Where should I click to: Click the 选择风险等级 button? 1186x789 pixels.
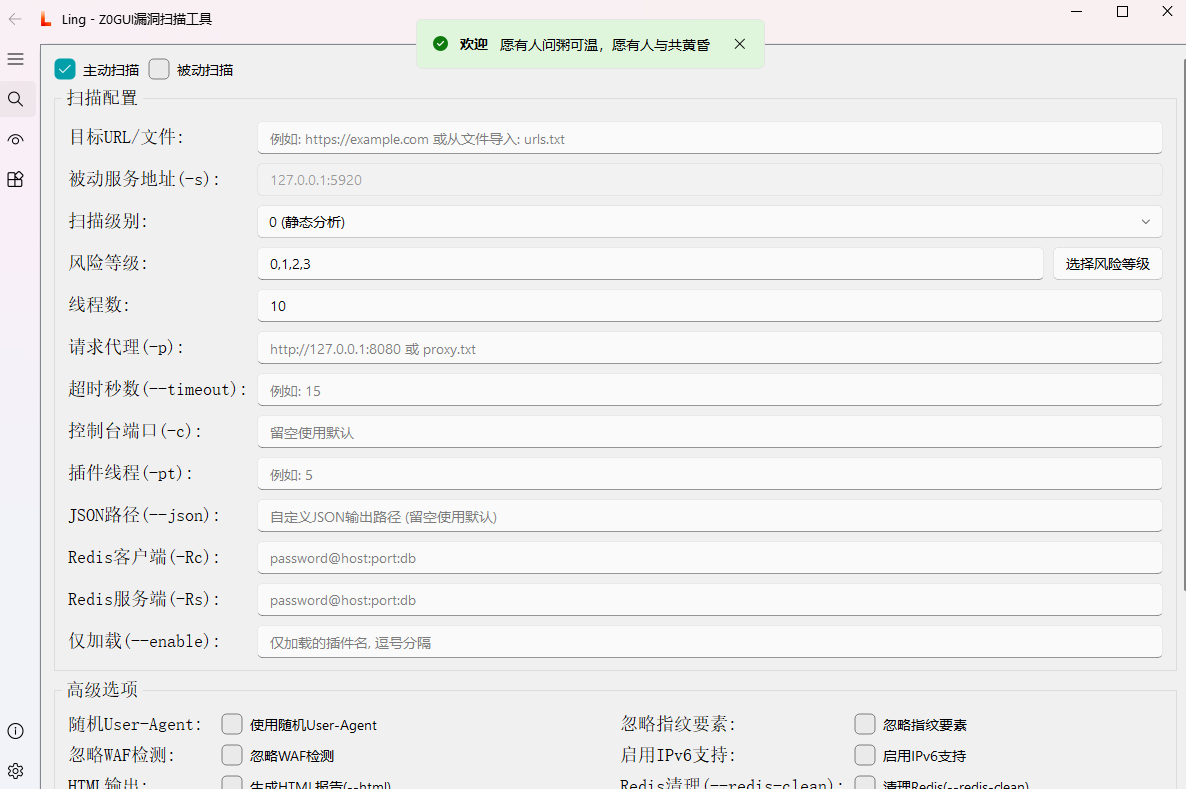(x=1107, y=264)
